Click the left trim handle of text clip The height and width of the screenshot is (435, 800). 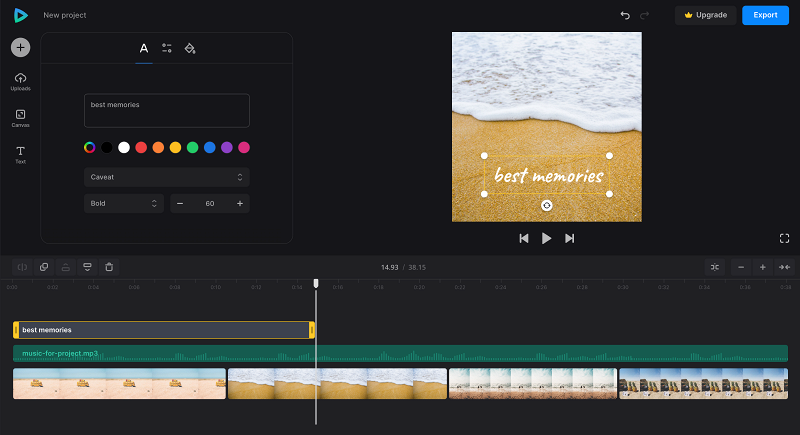(x=16, y=330)
